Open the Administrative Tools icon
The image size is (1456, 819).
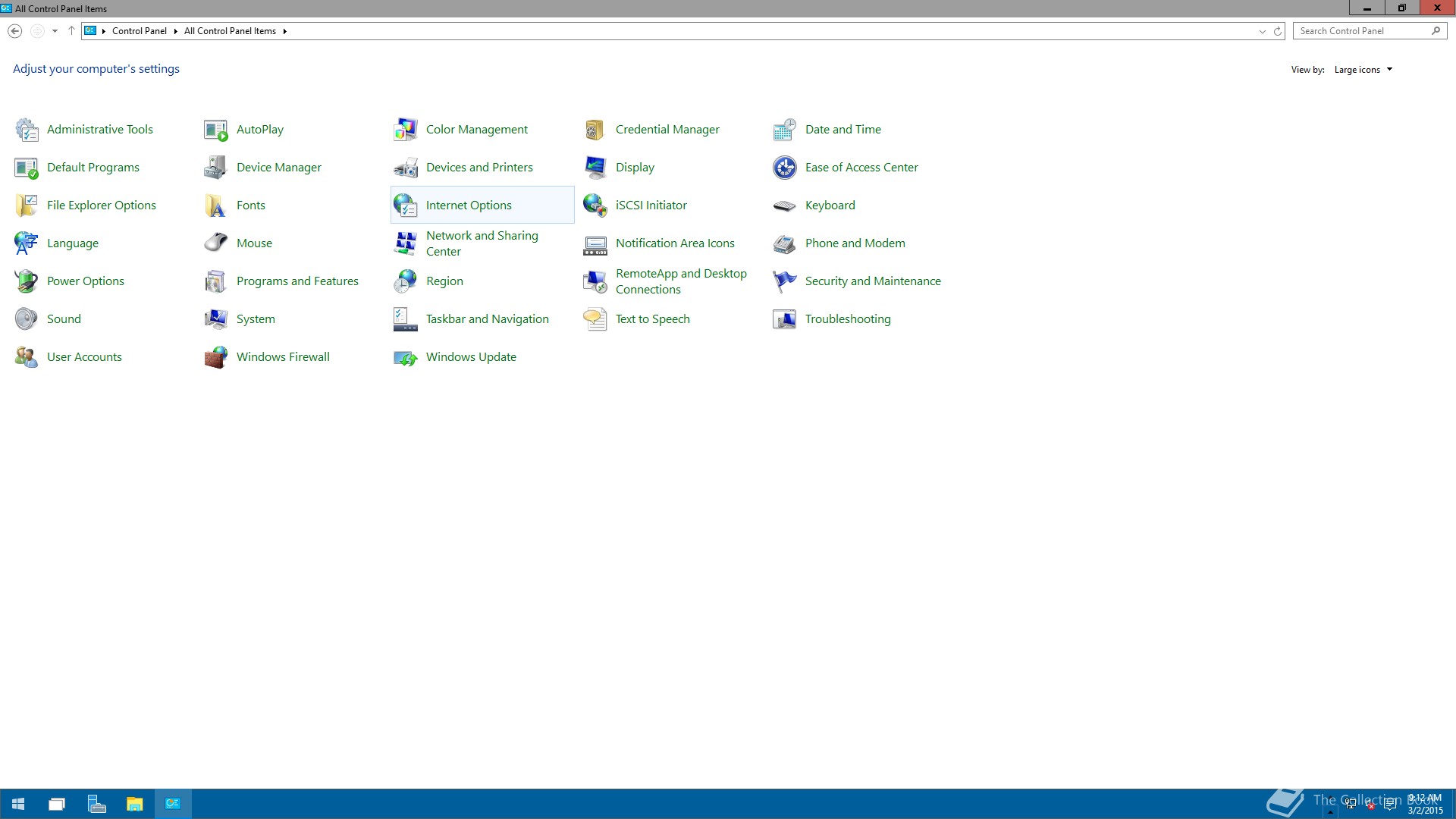[x=27, y=130]
